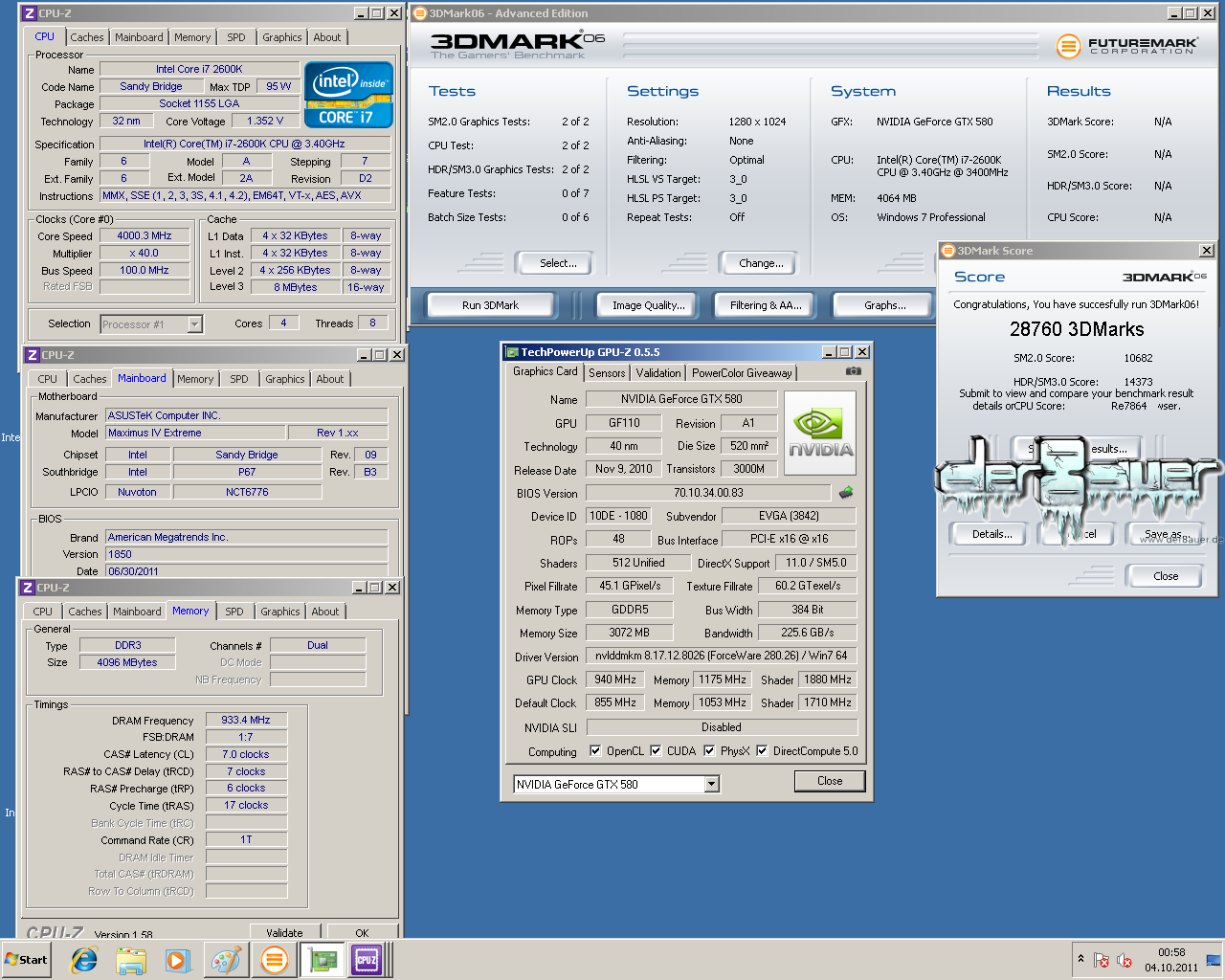Open Internet Explorer from the taskbar
Image resolution: width=1225 pixels, height=980 pixels.
click(84, 960)
